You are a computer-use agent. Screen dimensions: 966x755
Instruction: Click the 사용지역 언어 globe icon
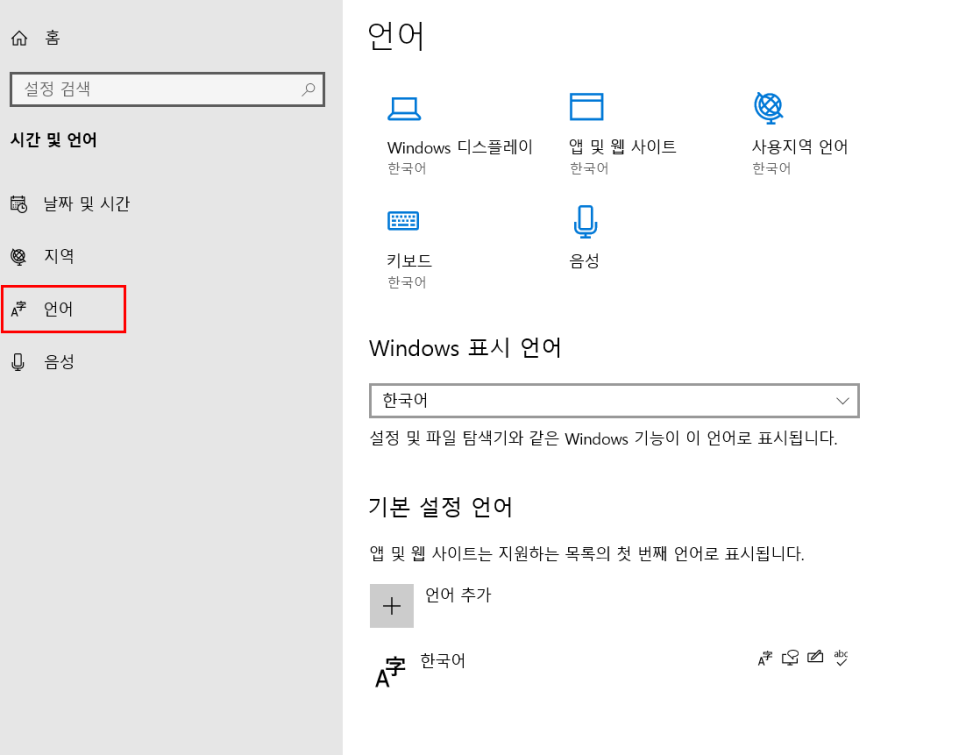tap(769, 107)
